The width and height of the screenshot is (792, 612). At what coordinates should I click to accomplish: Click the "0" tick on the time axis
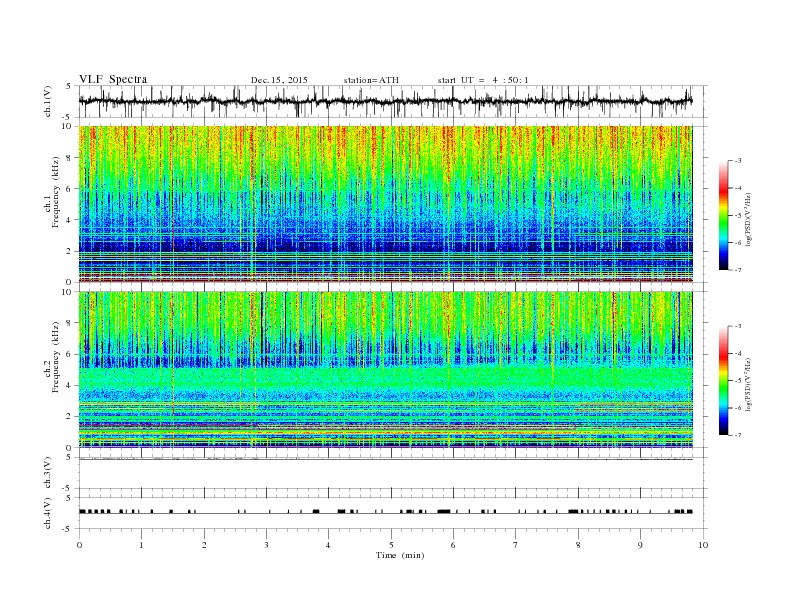click(x=79, y=545)
